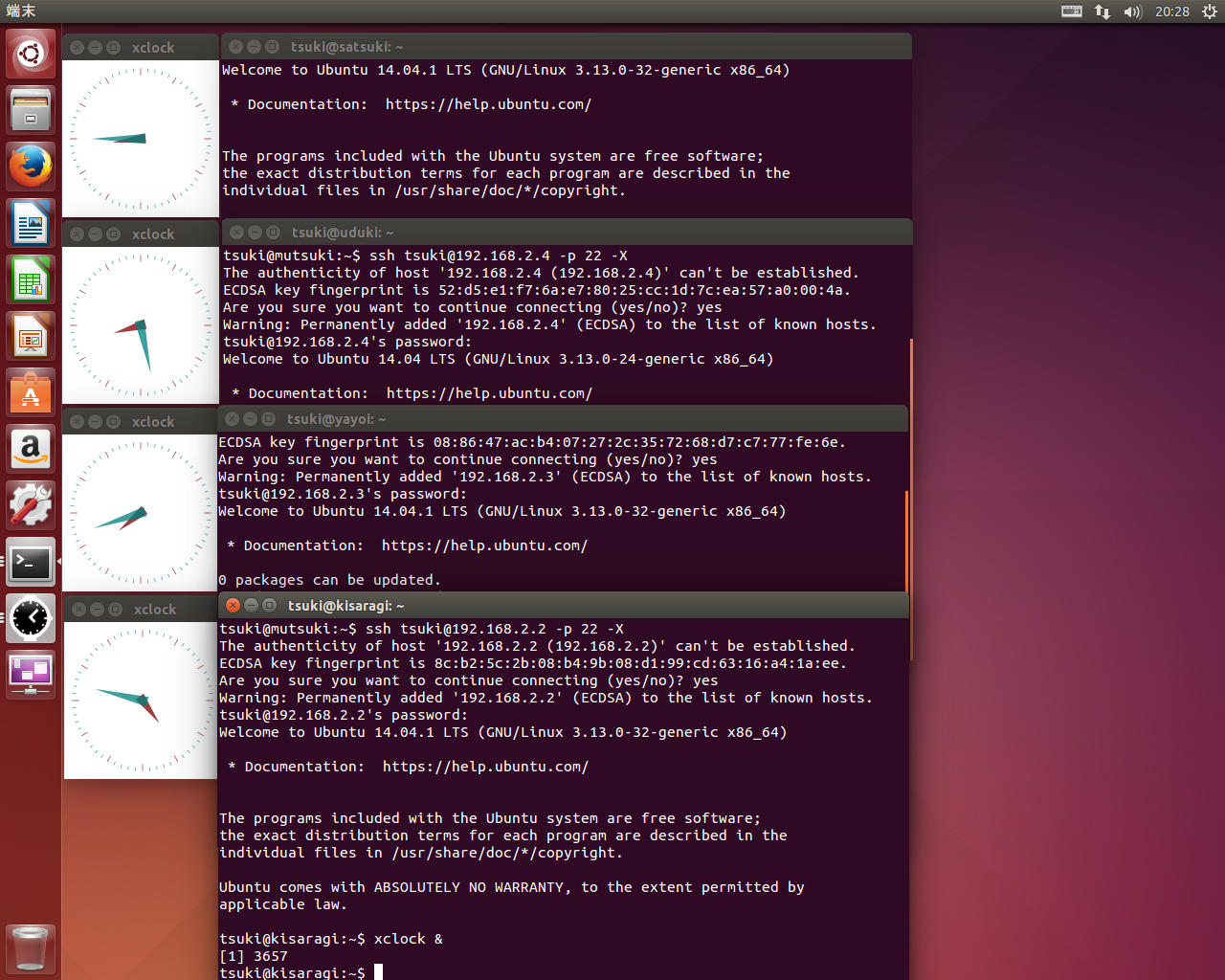Image resolution: width=1225 pixels, height=980 pixels.
Task: Click the text "[1] 3657"
Action: point(254,956)
